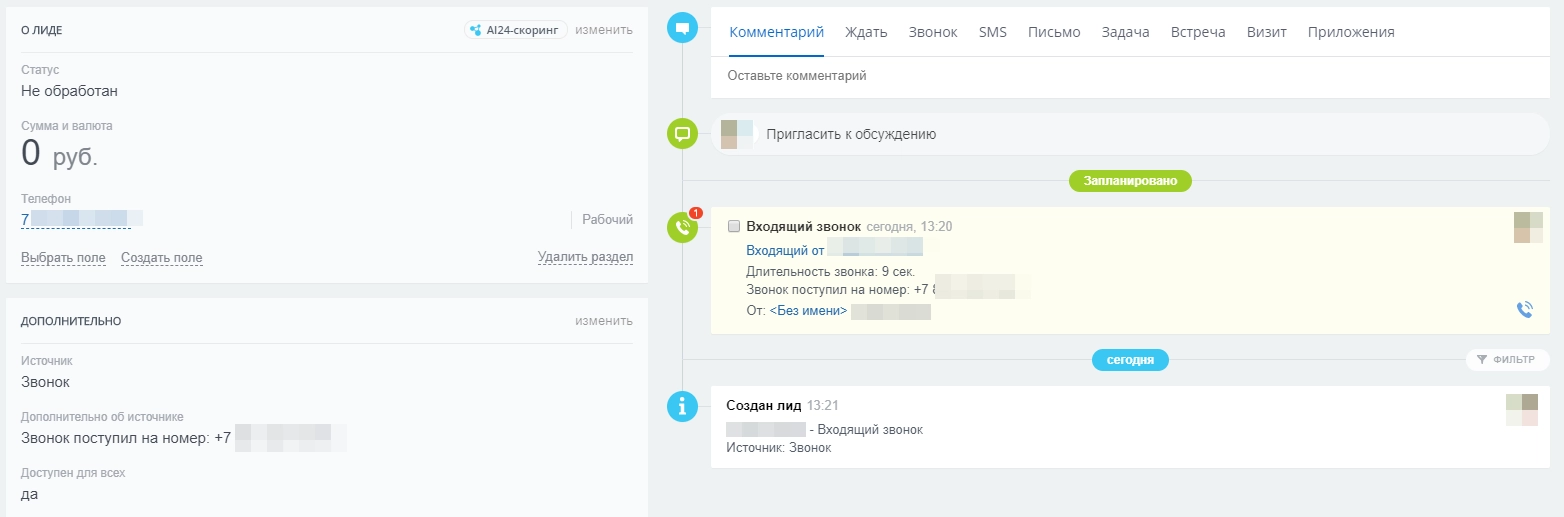Open the Визит tab
Image resolution: width=1564 pixels, height=517 pixels.
pos(1267,32)
